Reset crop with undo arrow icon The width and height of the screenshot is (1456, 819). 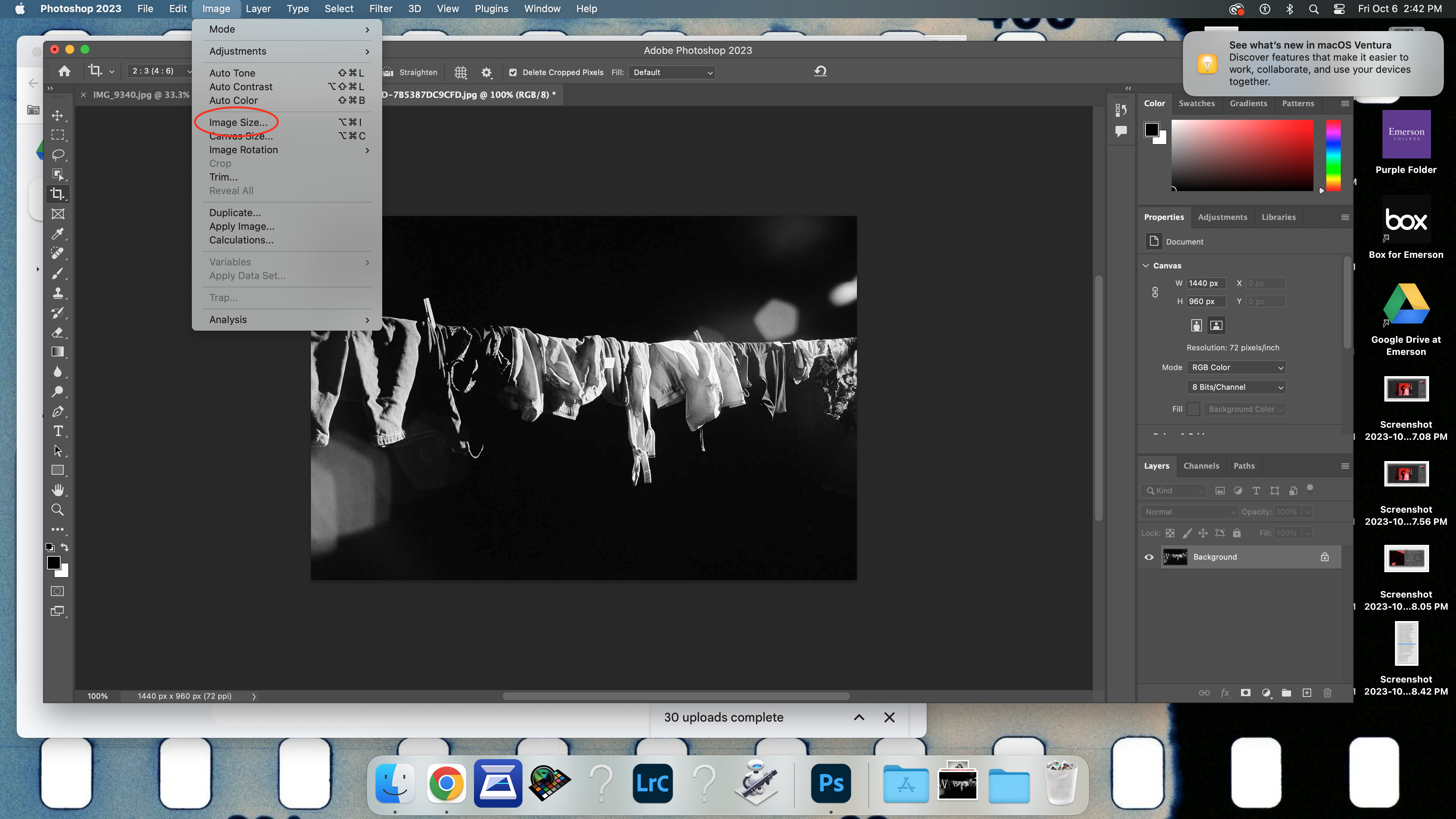pos(820,71)
